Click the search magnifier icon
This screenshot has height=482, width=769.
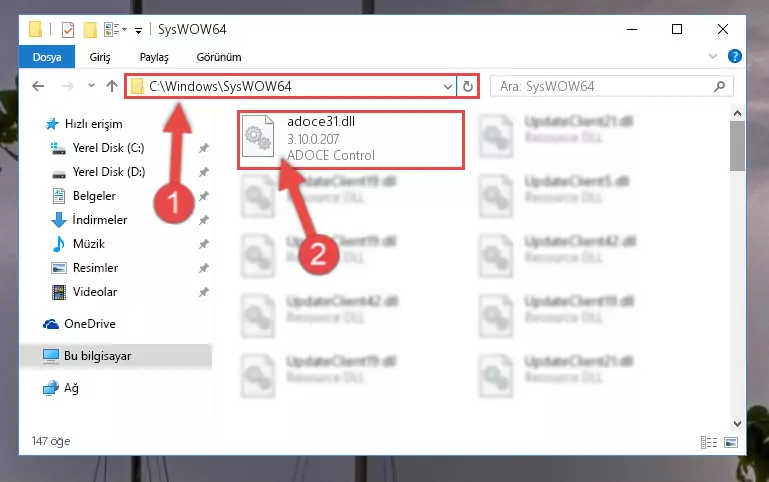(719, 87)
